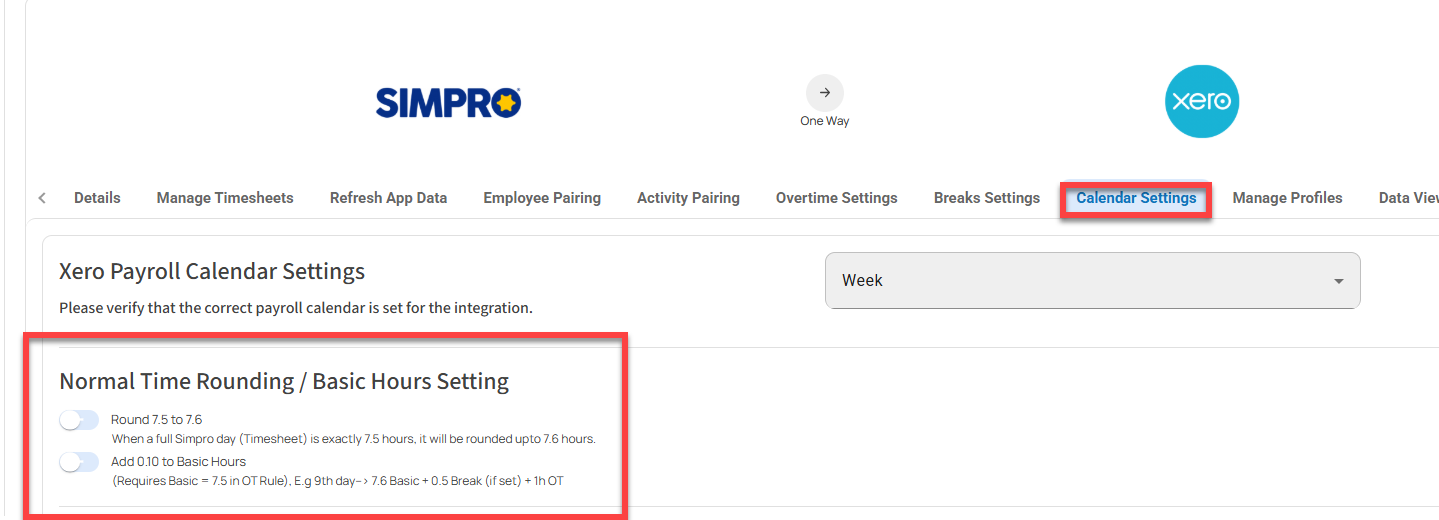Image resolution: width=1439 pixels, height=520 pixels.
Task: Click the Simpro logo
Action: click(x=449, y=102)
